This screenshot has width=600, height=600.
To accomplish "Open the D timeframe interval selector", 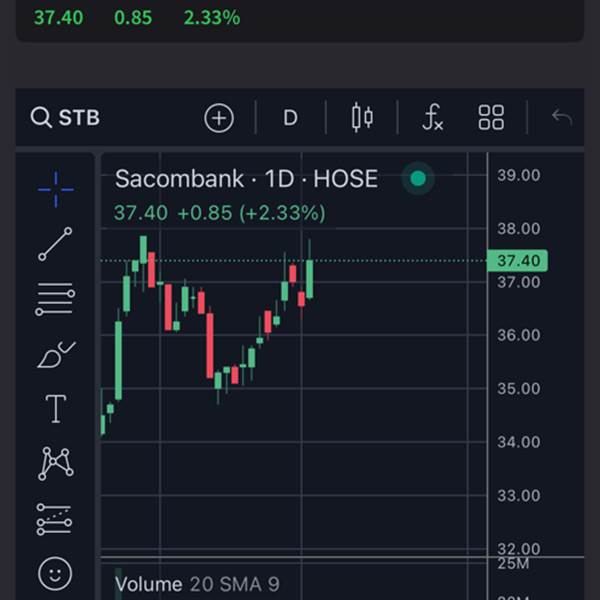I will (x=290, y=118).
